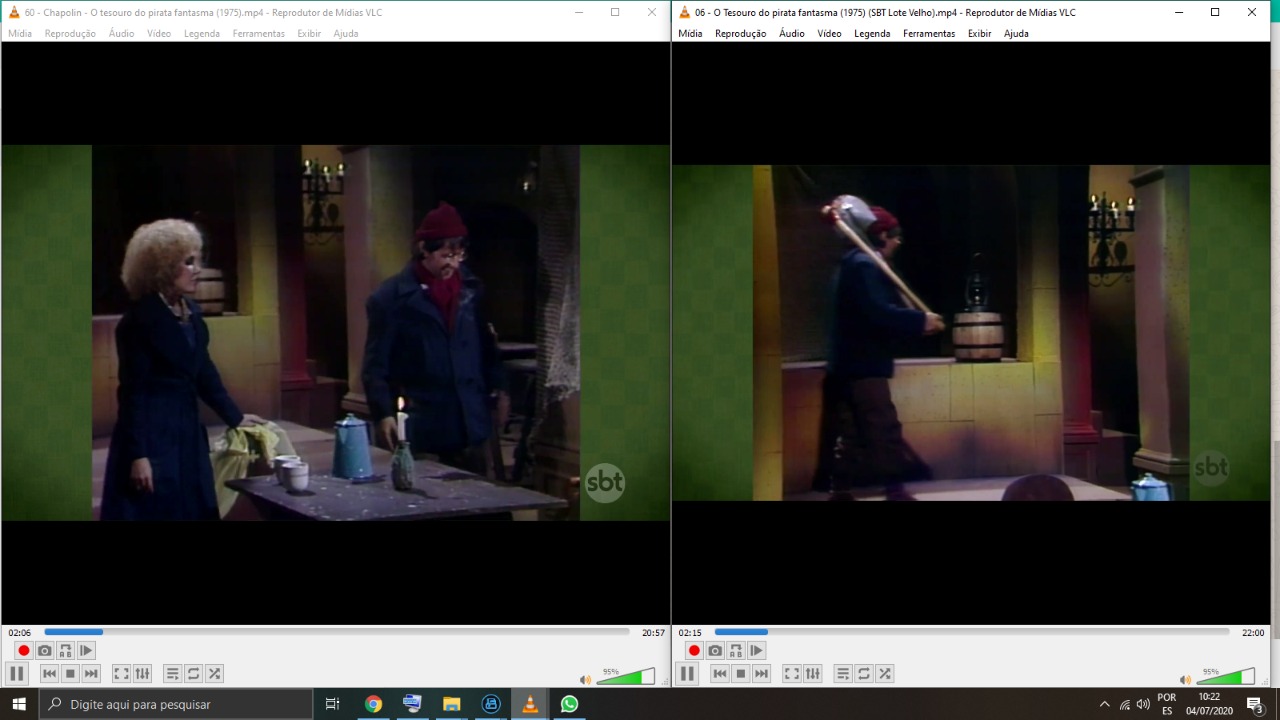The width and height of the screenshot is (1280, 720).
Task: Open Reprodução menu in left VLC window
Action: [x=70, y=33]
